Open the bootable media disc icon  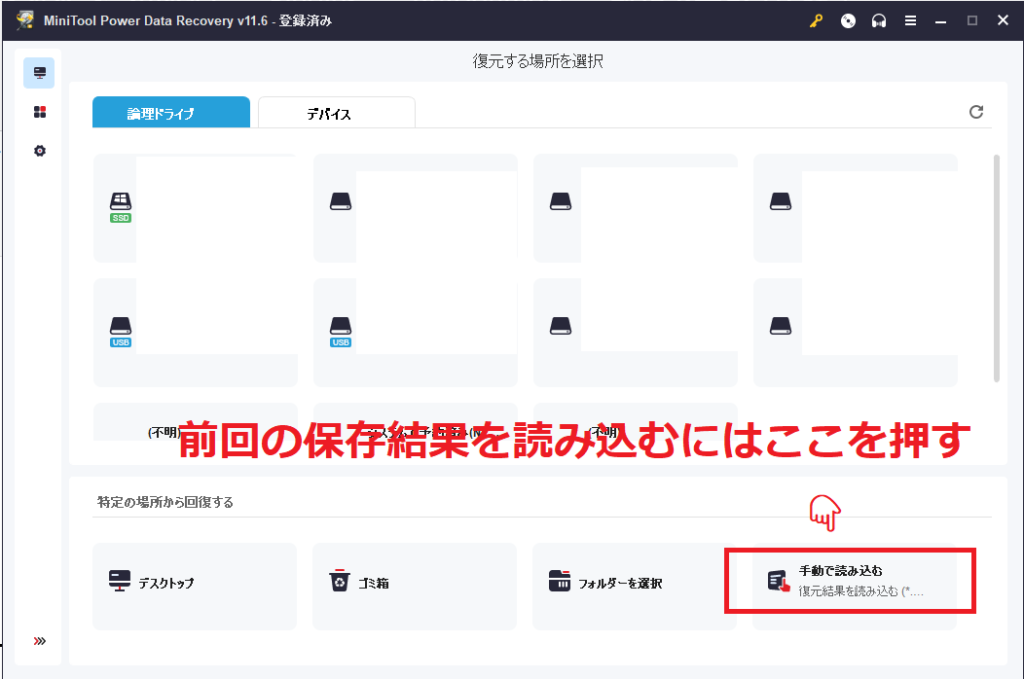[x=848, y=21]
